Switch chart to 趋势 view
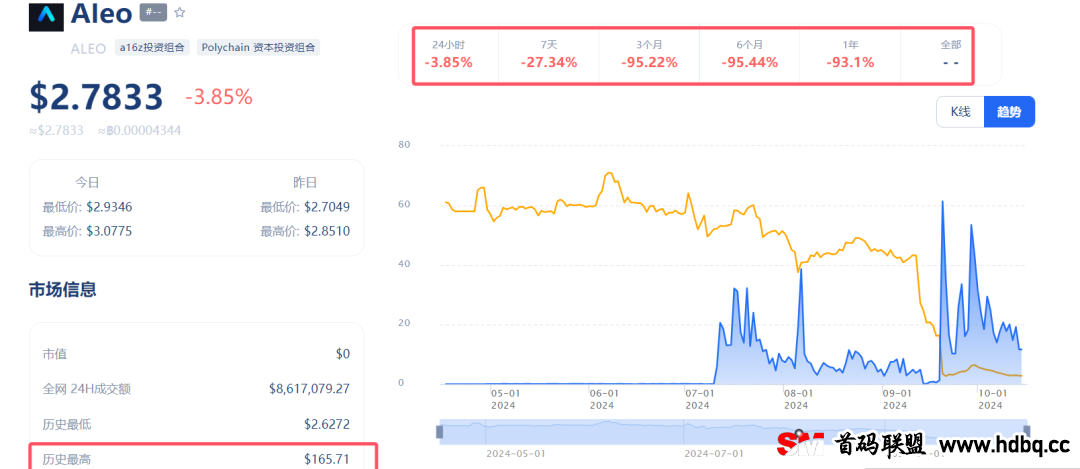Image resolution: width=1080 pixels, height=469 pixels. 1009,112
